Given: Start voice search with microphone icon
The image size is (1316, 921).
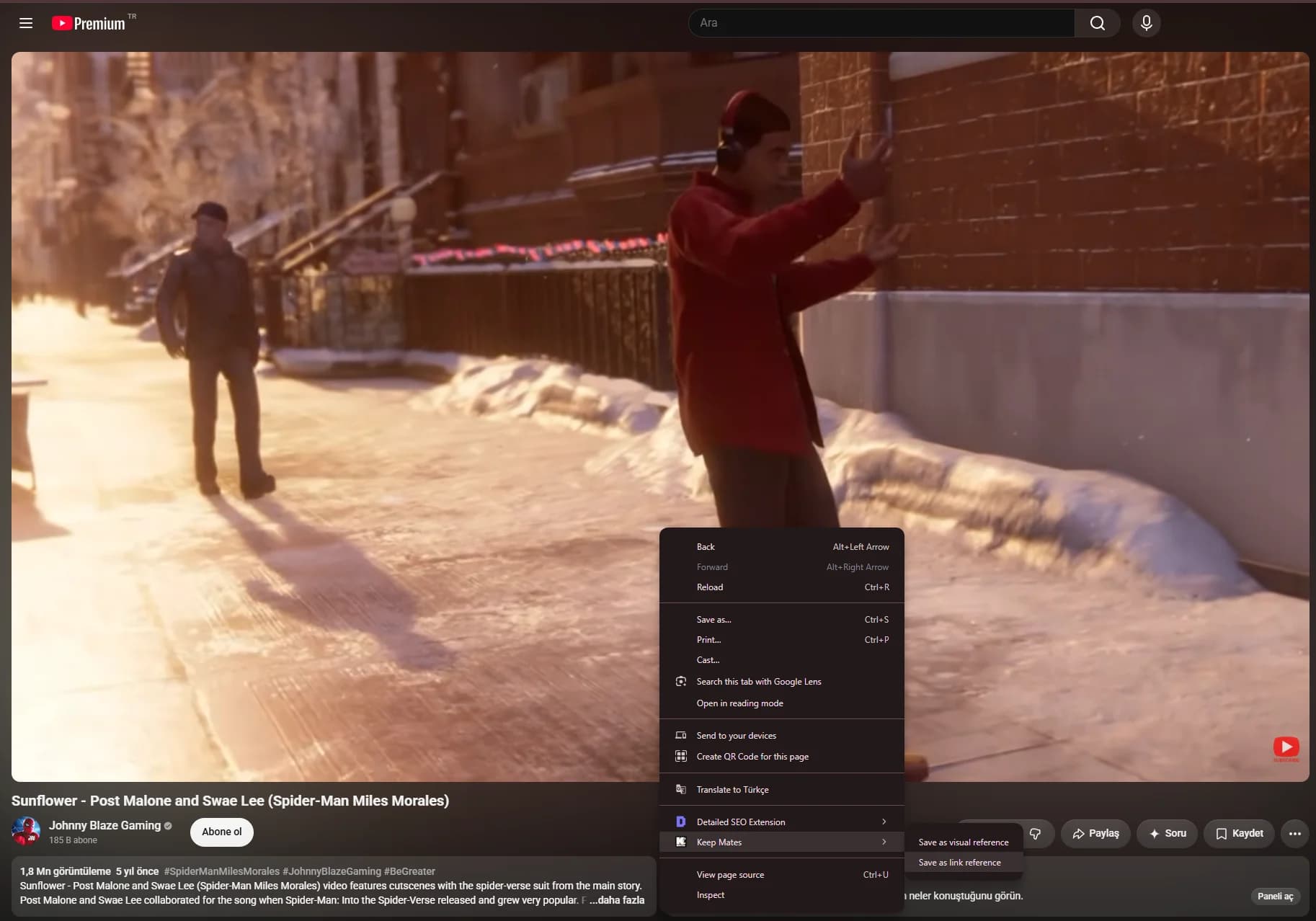Looking at the screenshot, I should click(1146, 23).
